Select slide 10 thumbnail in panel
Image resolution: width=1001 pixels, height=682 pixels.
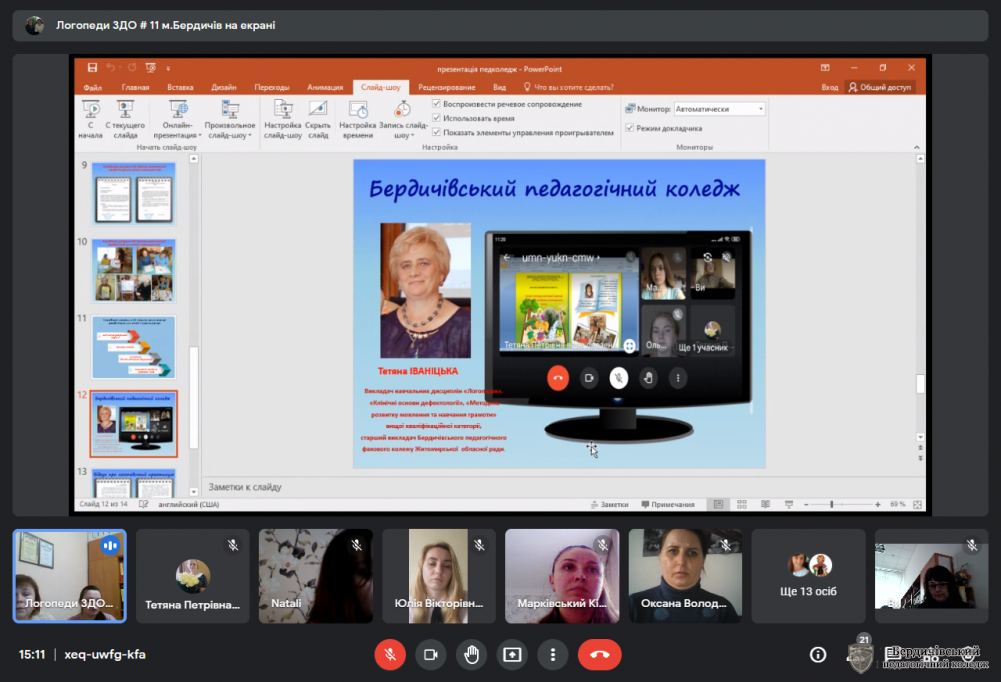pos(134,270)
